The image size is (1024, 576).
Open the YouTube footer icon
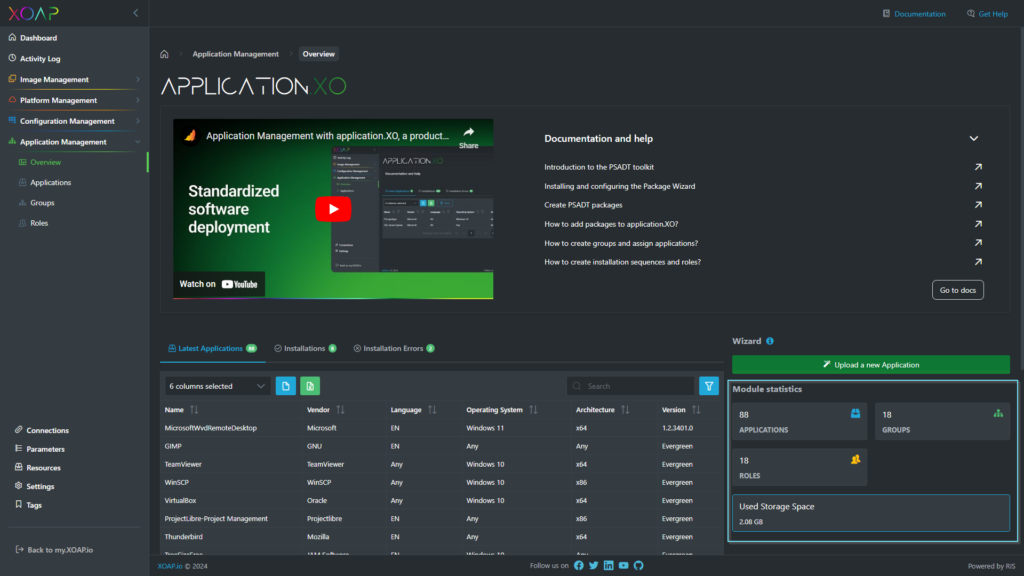click(x=624, y=566)
